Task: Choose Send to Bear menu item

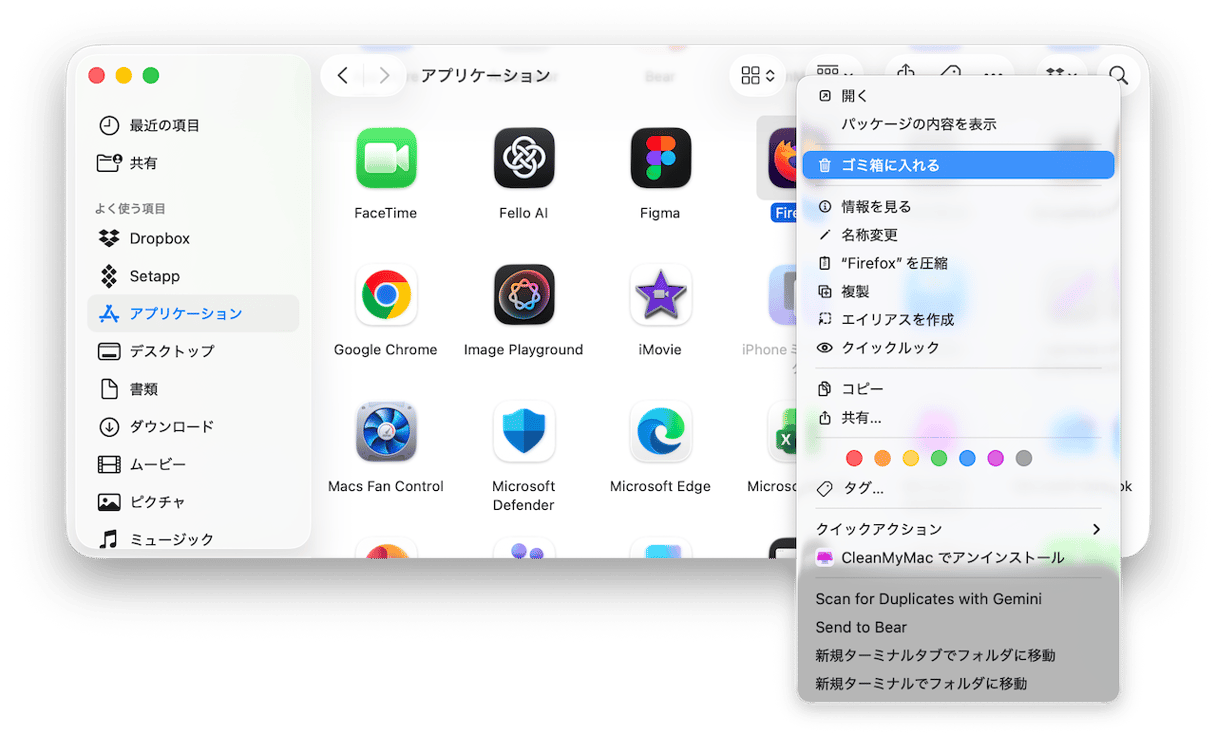Action: click(x=958, y=627)
